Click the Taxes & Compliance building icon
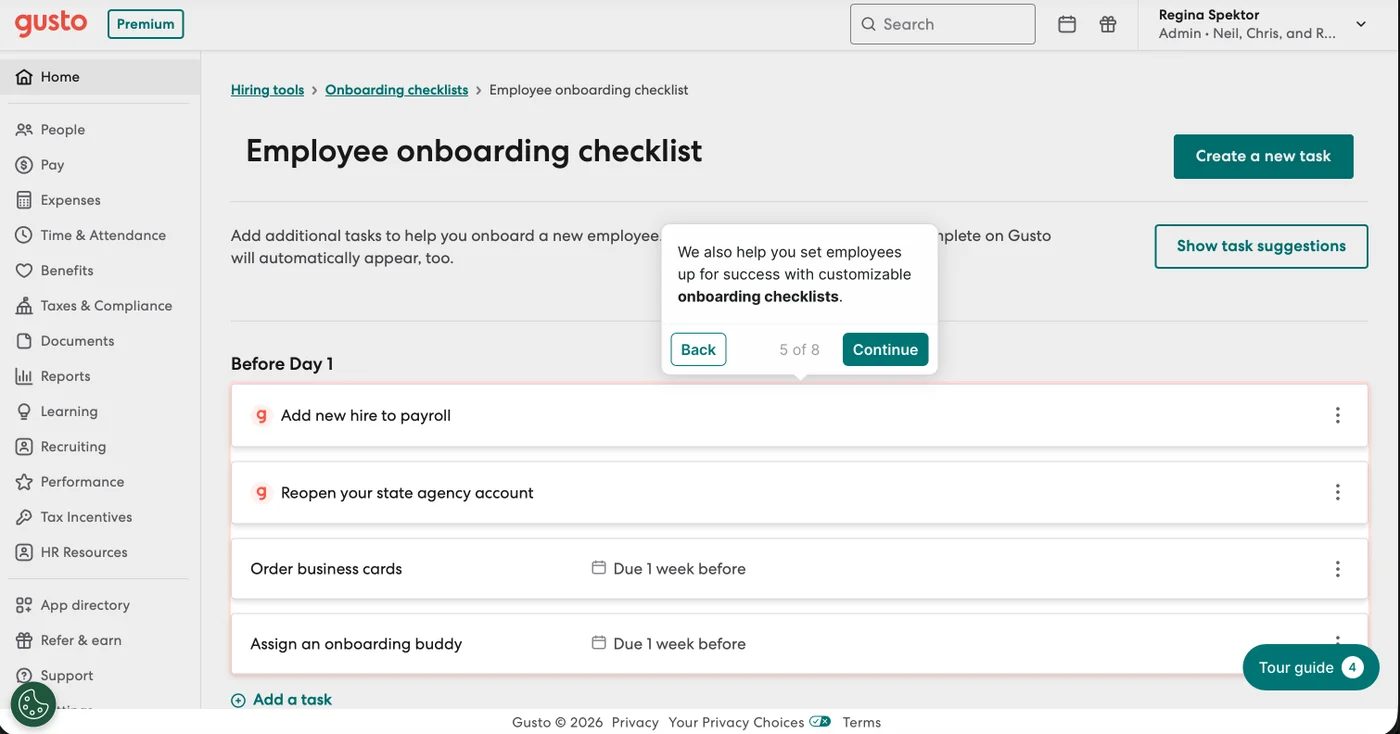This screenshot has width=1400, height=734. [24, 306]
